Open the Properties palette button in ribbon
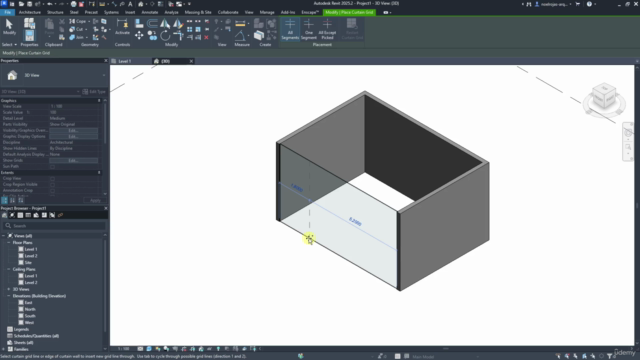Image resolution: width=640 pixels, height=360 pixels. (29, 36)
